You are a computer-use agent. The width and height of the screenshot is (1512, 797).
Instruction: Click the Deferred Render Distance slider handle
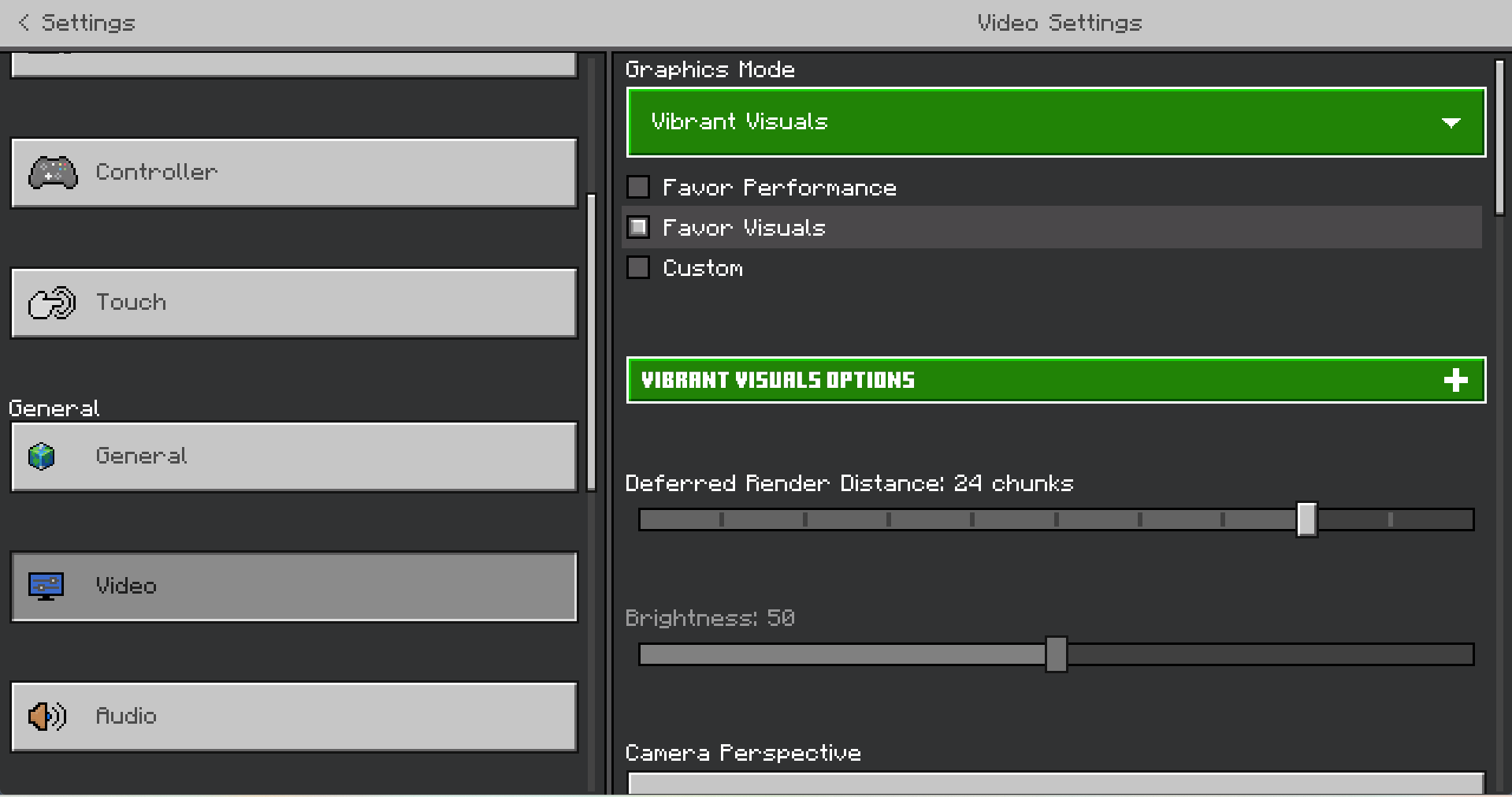(x=1306, y=520)
